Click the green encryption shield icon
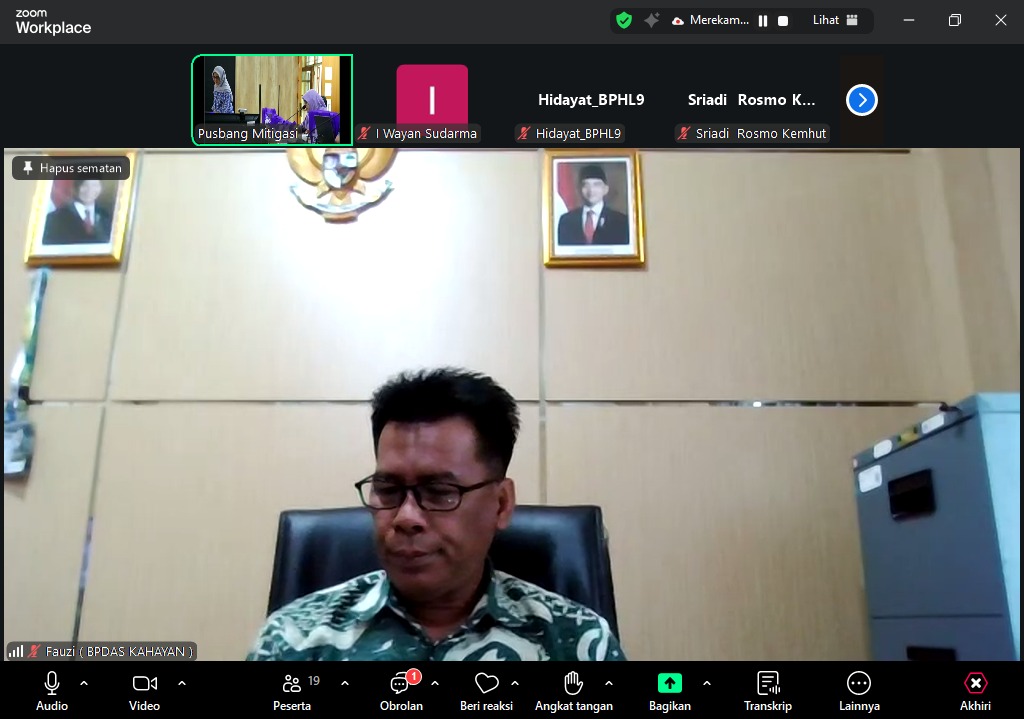 click(624, 20)
